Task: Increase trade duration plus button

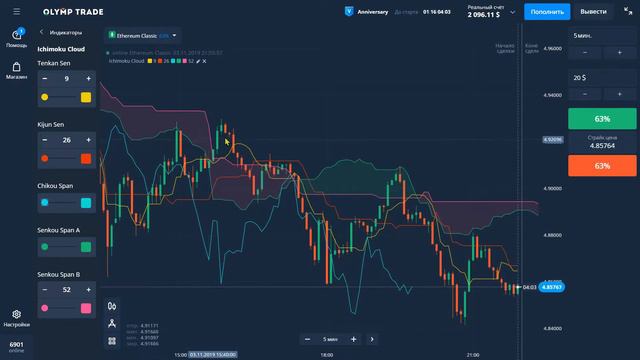Action: [x=619, y=52]
